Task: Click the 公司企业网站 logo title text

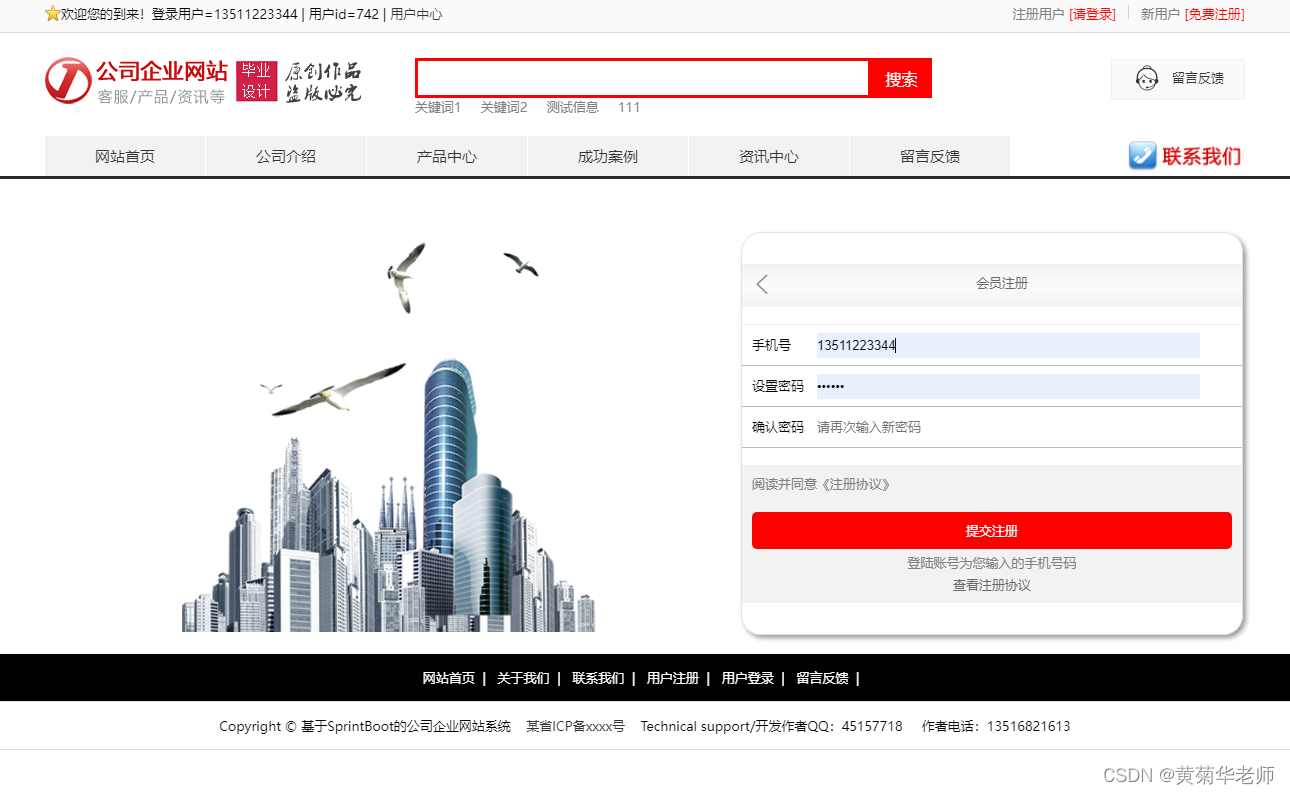Action: pos(162,71)
